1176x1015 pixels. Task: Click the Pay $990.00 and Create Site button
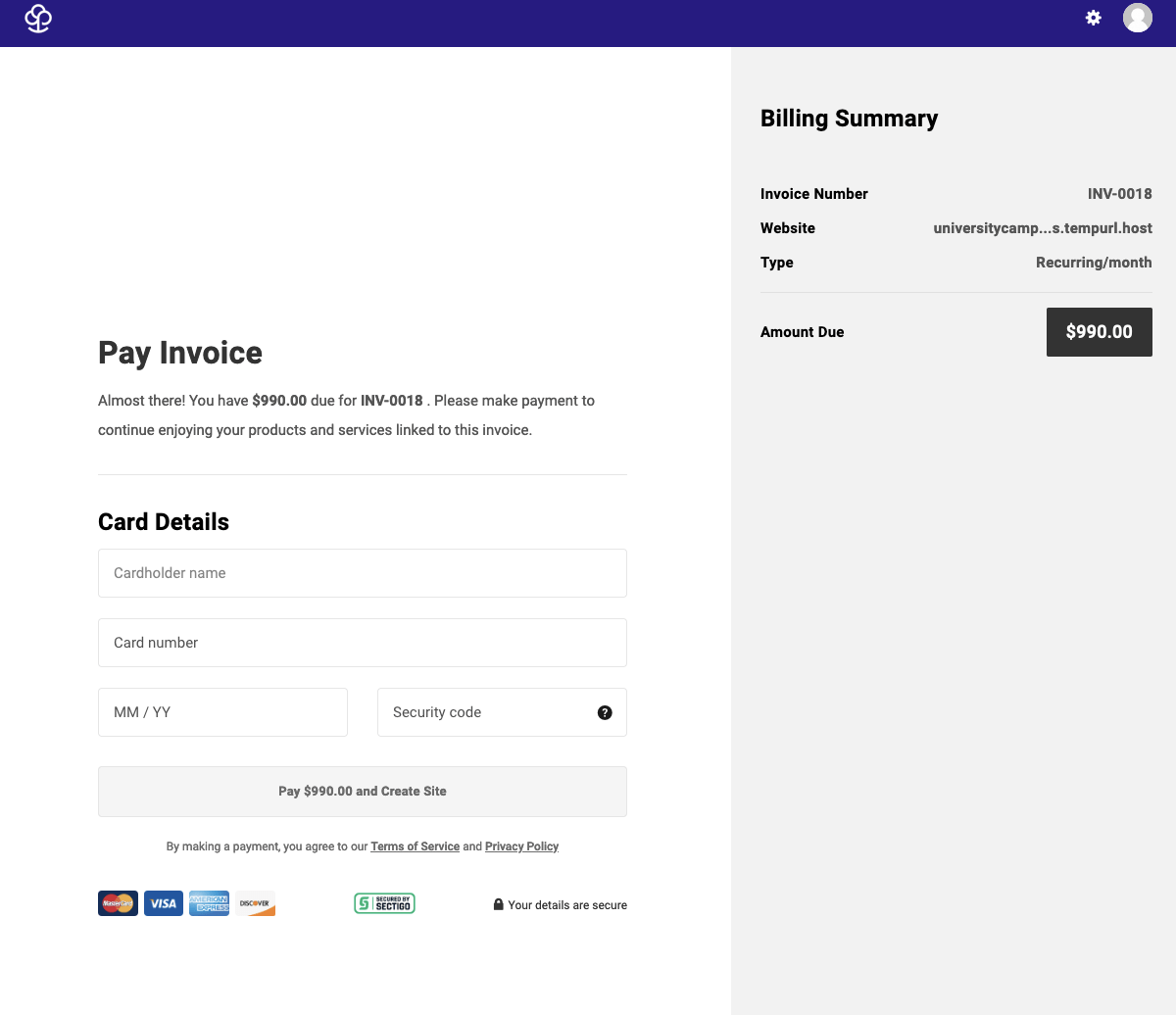[362, 791]
